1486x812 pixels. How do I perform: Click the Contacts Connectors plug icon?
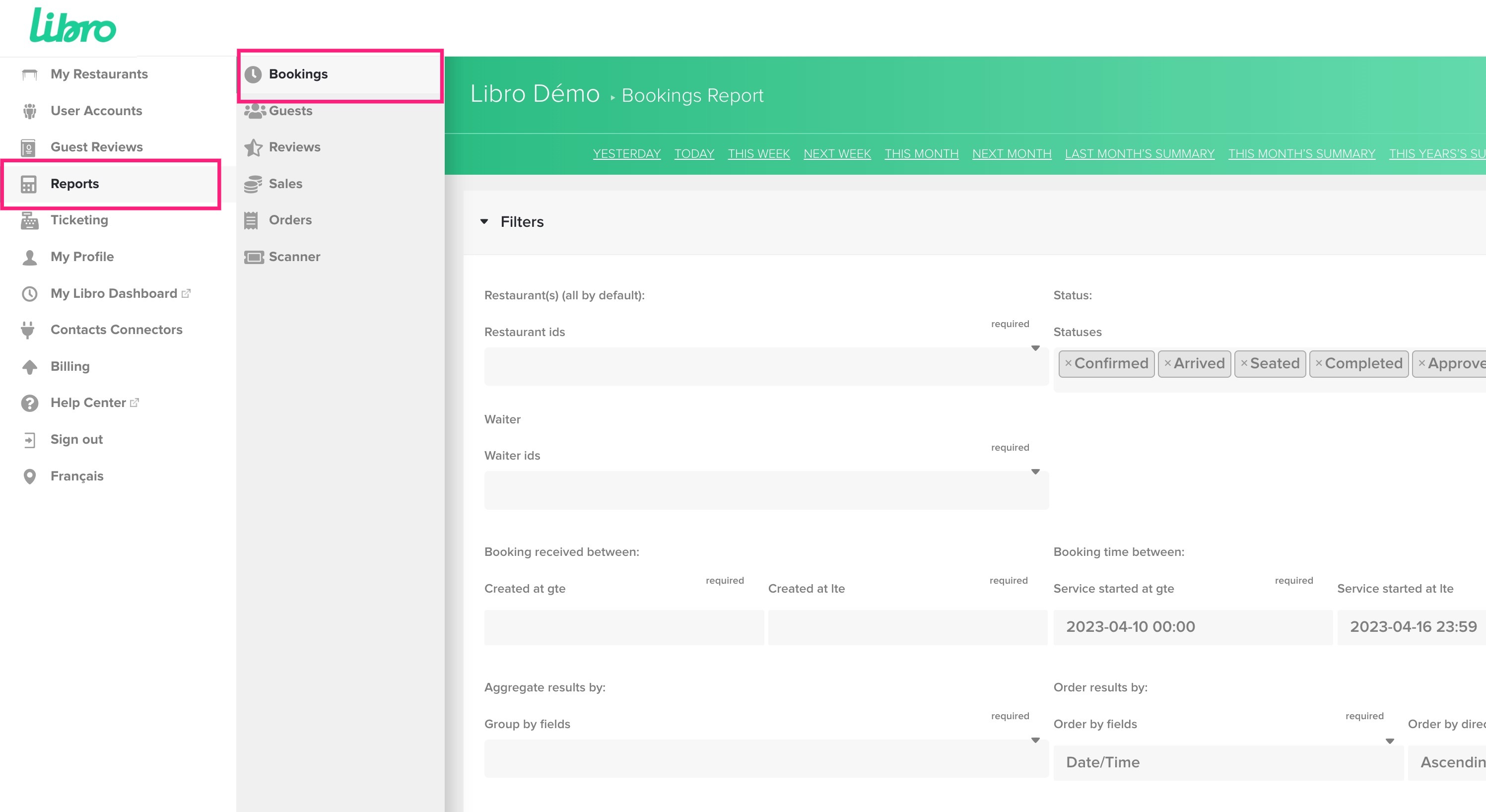tap(28, 330)
